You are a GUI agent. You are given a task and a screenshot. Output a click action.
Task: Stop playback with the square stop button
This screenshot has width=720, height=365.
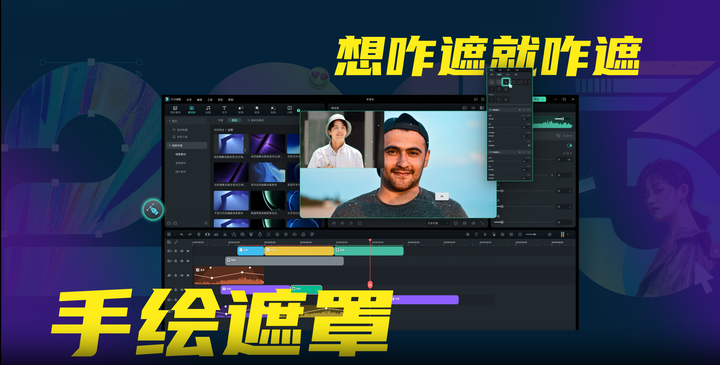360,223
